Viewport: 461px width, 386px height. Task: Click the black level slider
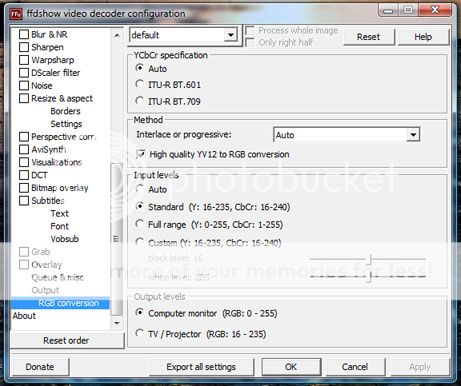click(368, 259)
